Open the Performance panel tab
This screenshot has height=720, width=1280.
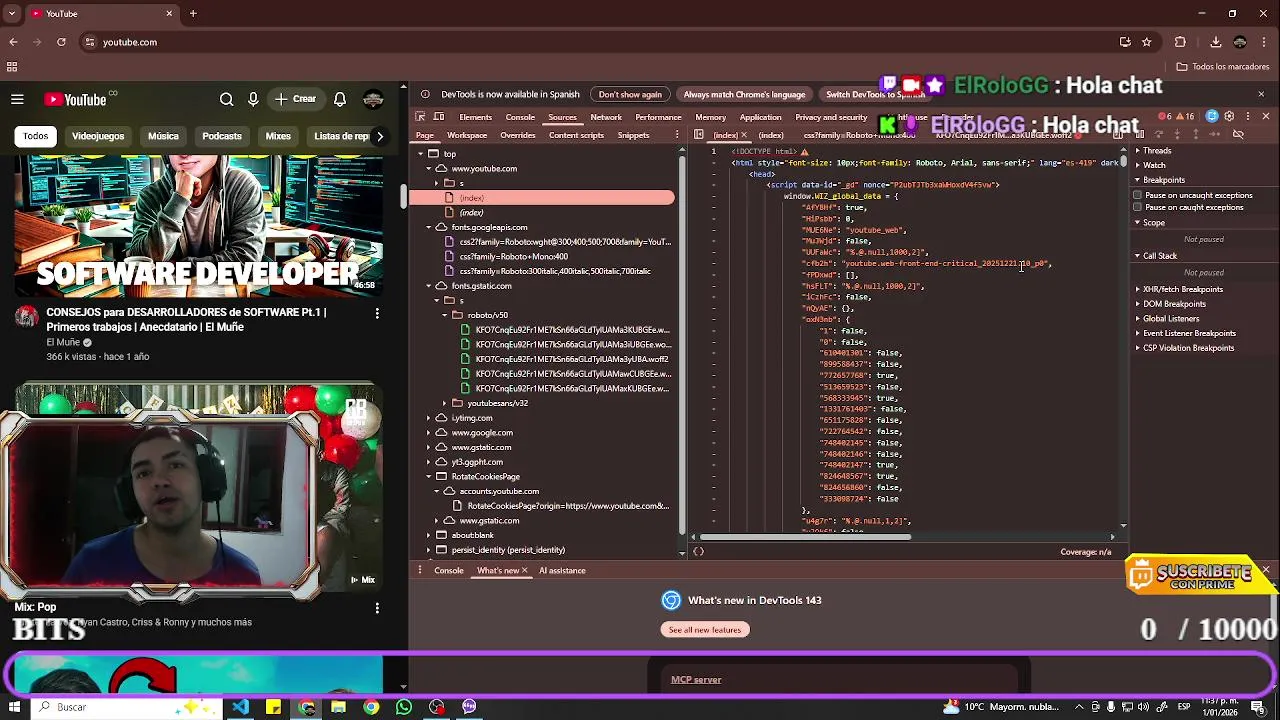coord(658,117)
